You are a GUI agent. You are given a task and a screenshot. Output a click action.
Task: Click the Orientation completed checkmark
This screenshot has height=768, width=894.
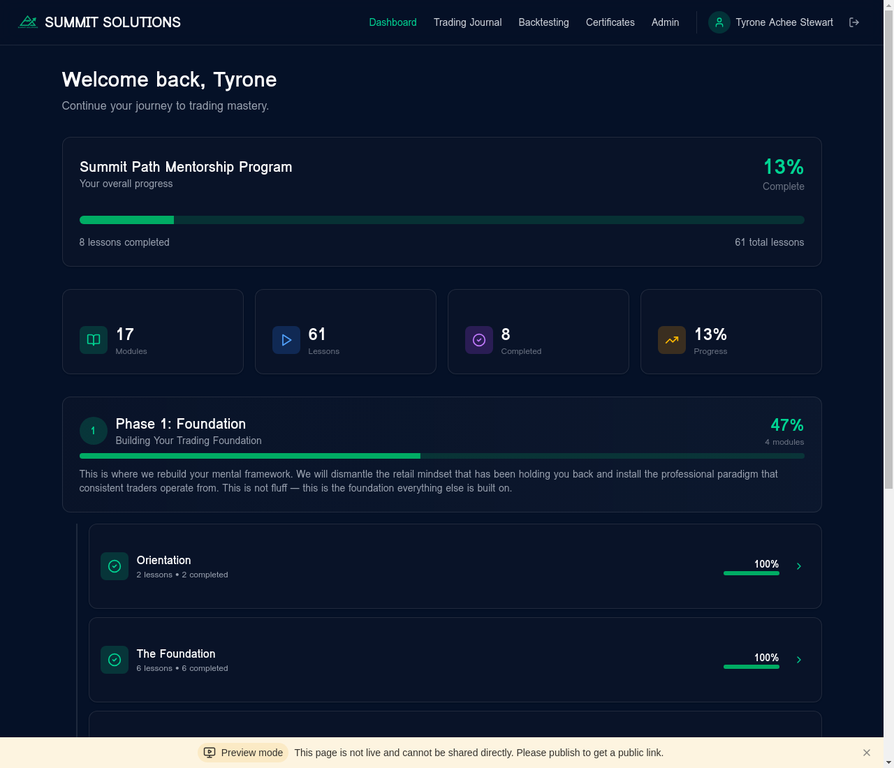click(x=114, y=565)
